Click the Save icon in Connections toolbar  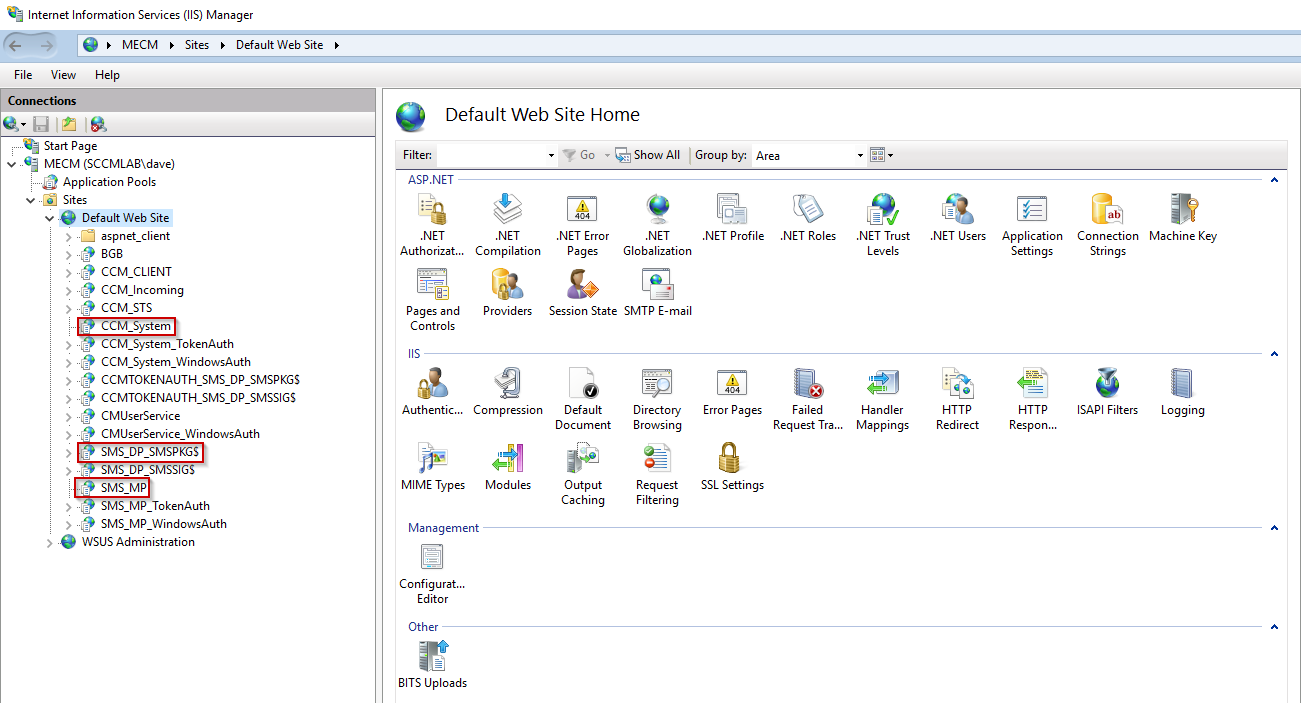41,124
